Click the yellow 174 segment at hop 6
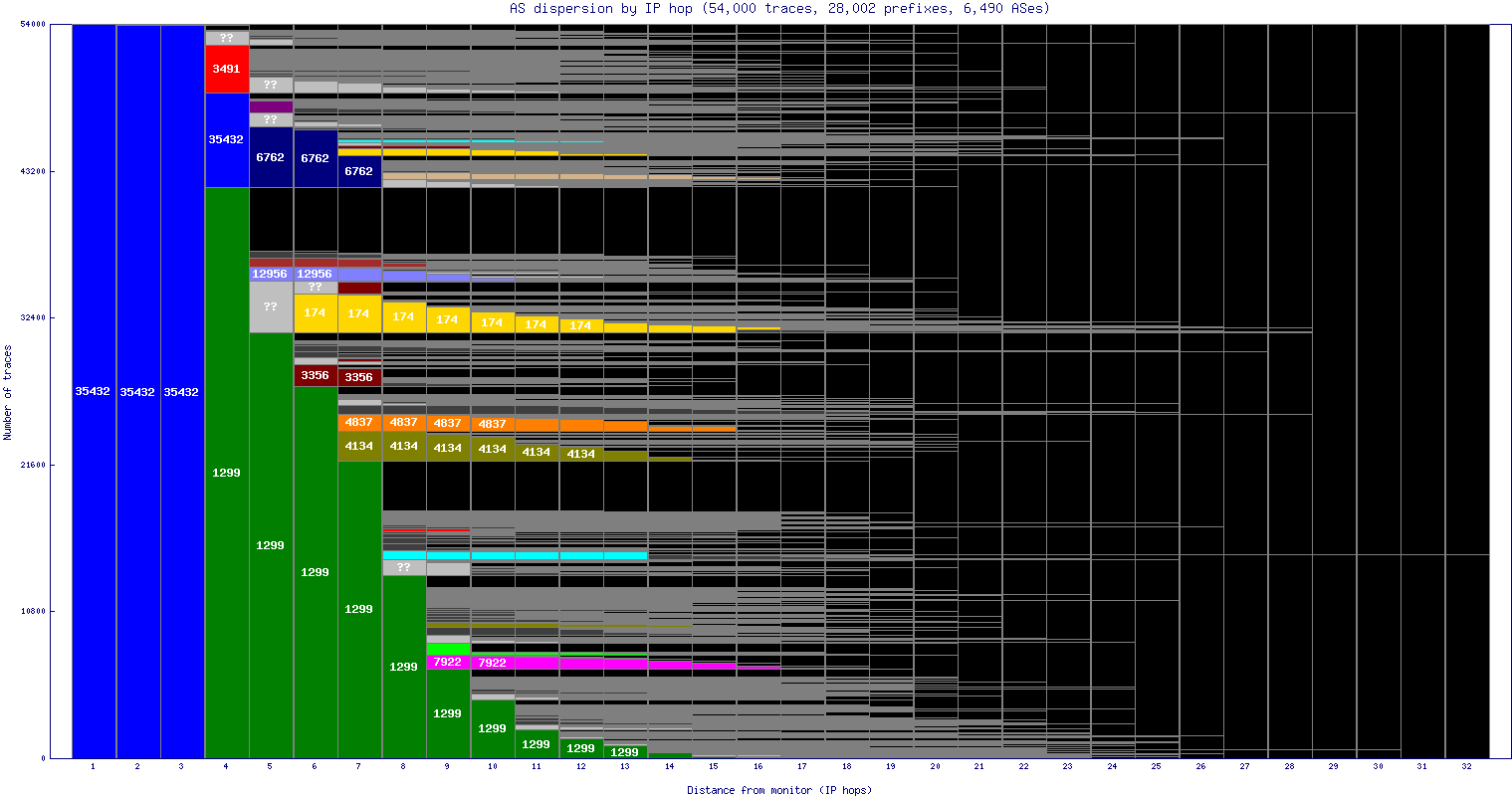Screen dimensions: 1512x796 point(316,312)
